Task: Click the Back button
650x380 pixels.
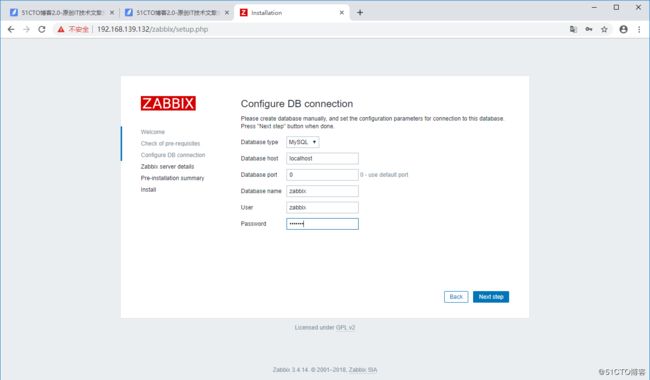Action: (x=456, y=297)
